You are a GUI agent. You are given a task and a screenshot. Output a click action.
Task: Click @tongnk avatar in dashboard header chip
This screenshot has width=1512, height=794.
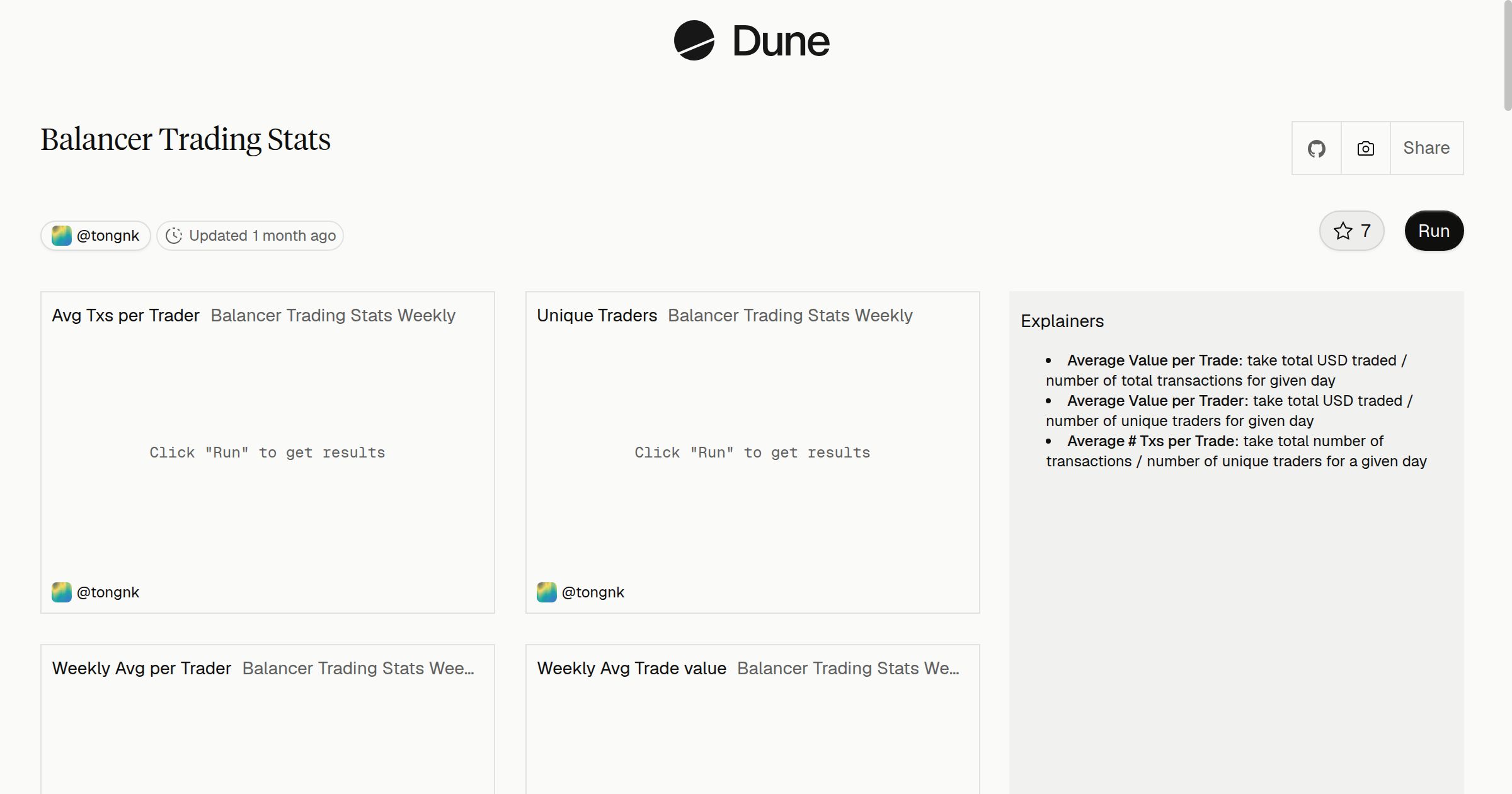pyautogui.click(x=61, y=236)
